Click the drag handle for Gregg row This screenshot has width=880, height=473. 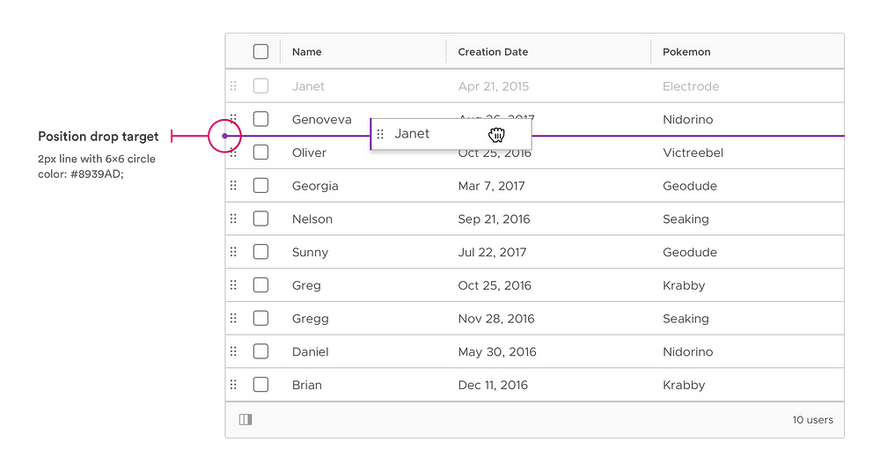pos(233,318)
